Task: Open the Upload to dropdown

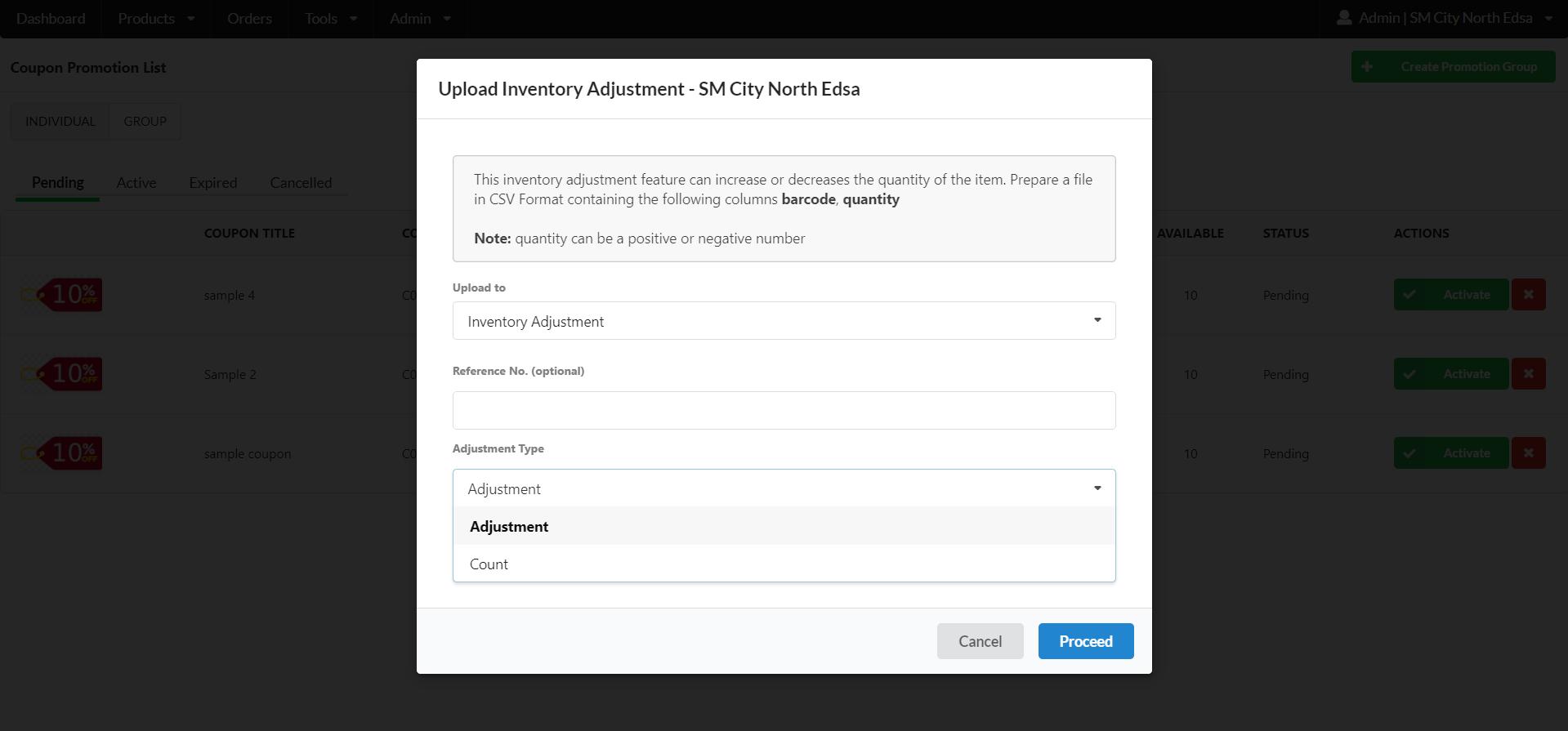Action: (784, 321)
